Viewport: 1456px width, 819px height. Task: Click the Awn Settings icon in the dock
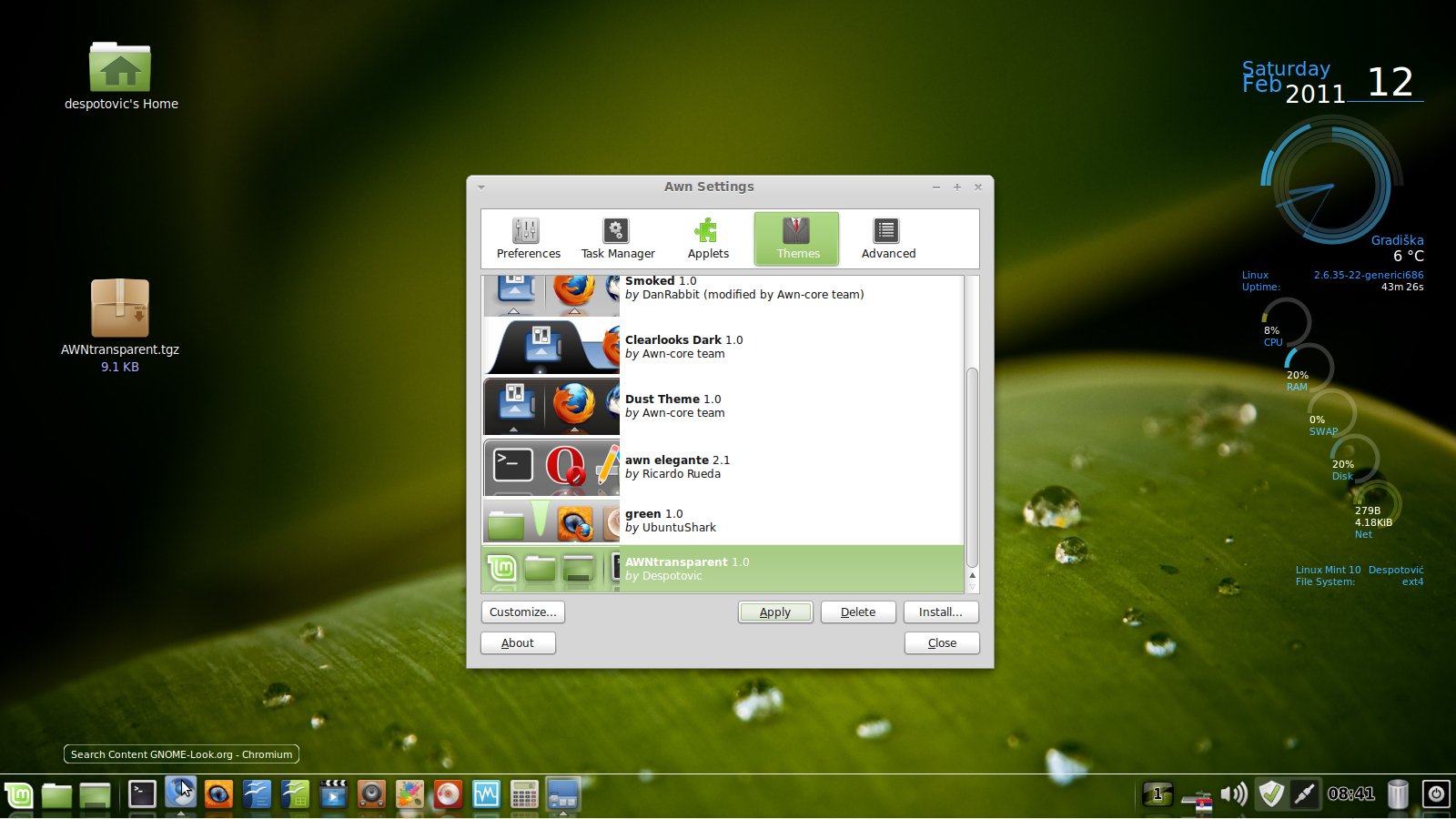click(563, 794)
